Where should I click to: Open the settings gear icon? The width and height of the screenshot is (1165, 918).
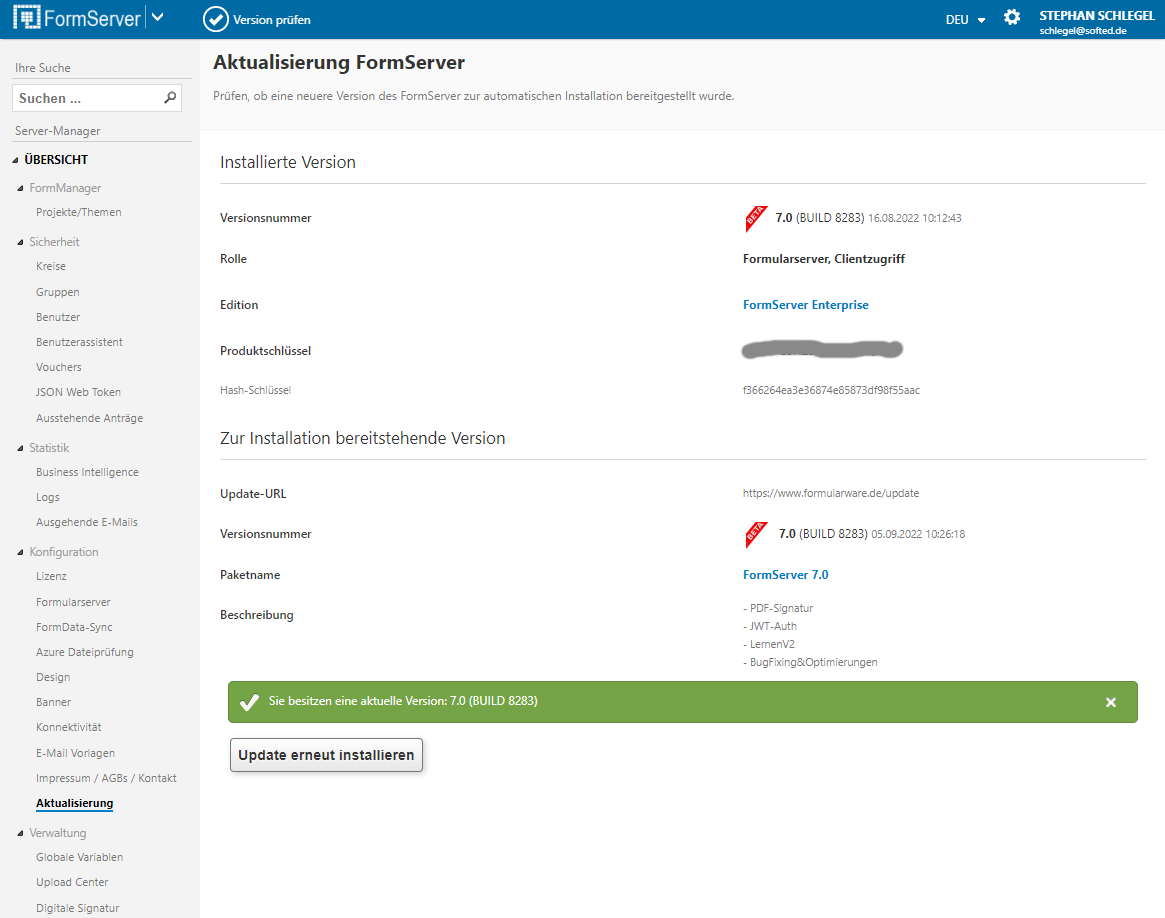[1012, 17]
